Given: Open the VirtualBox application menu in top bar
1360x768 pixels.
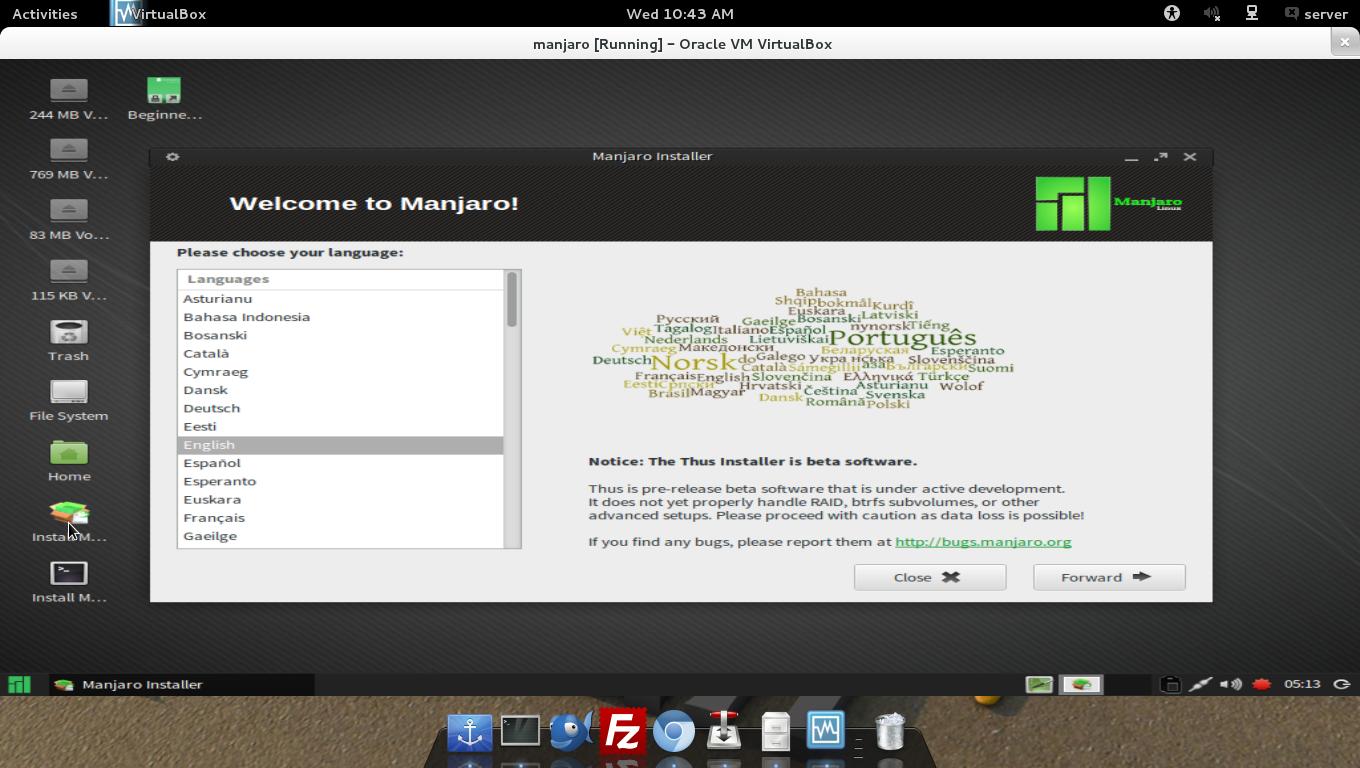Looking at the screenshot, I should (160, 13).
